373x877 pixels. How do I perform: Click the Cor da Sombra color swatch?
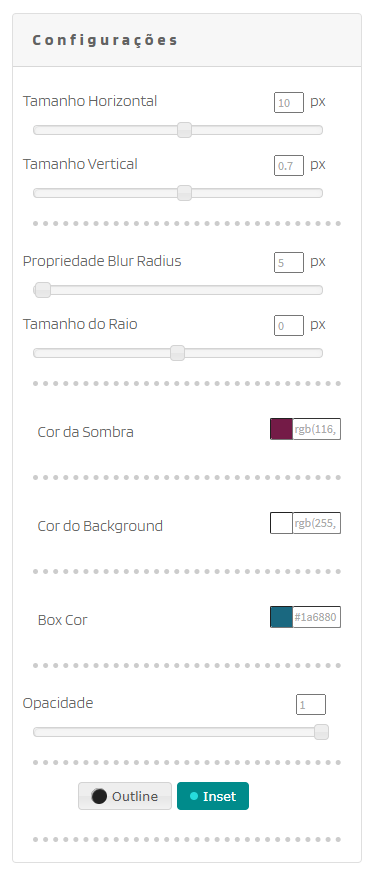point(281,429)
